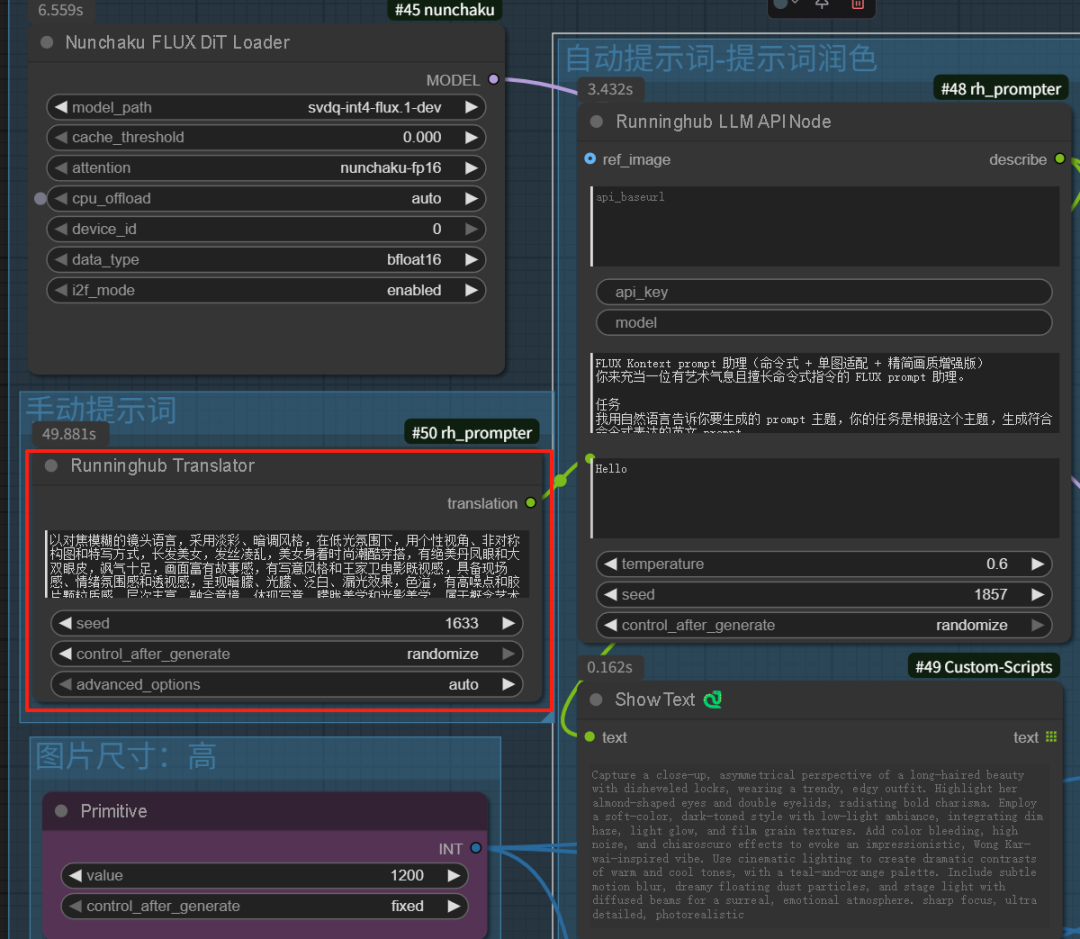Decrease LLM node seed 1857 left arrow
The image size is (1080, 939).
coord(610,595)
